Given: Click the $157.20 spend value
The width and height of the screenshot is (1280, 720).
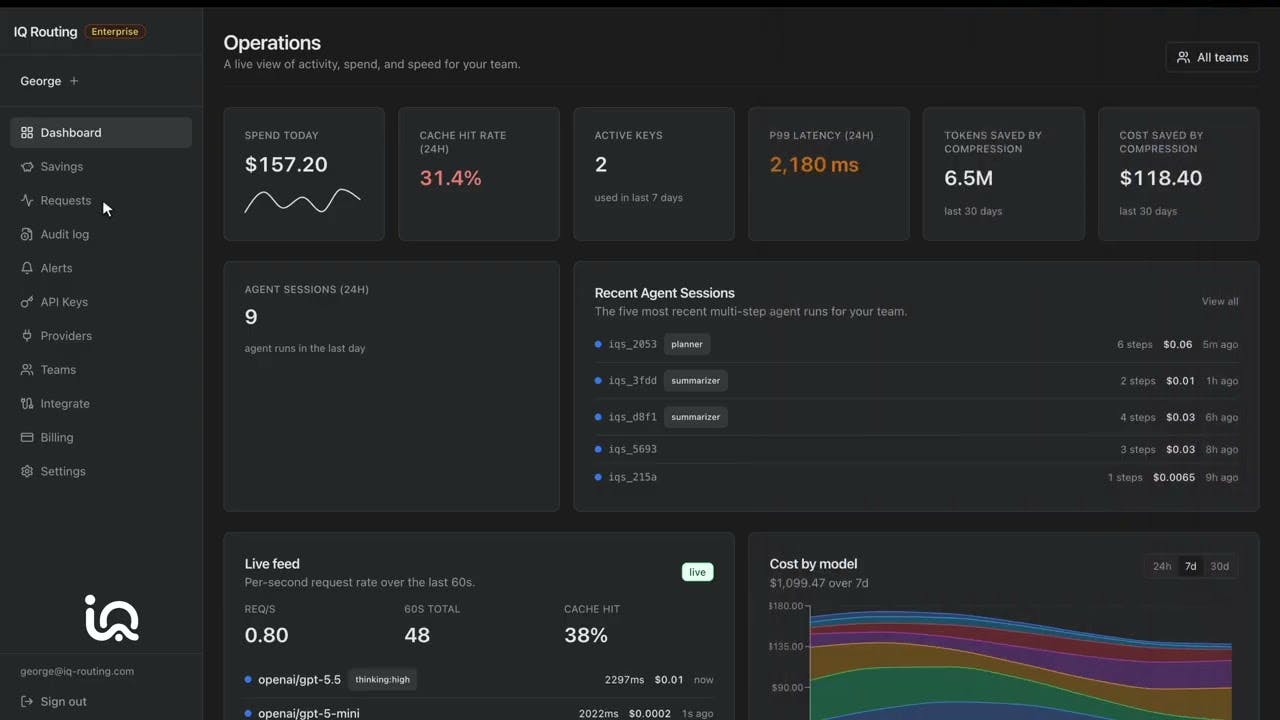Looking at the screenshot, I should (x=286, y=165).
